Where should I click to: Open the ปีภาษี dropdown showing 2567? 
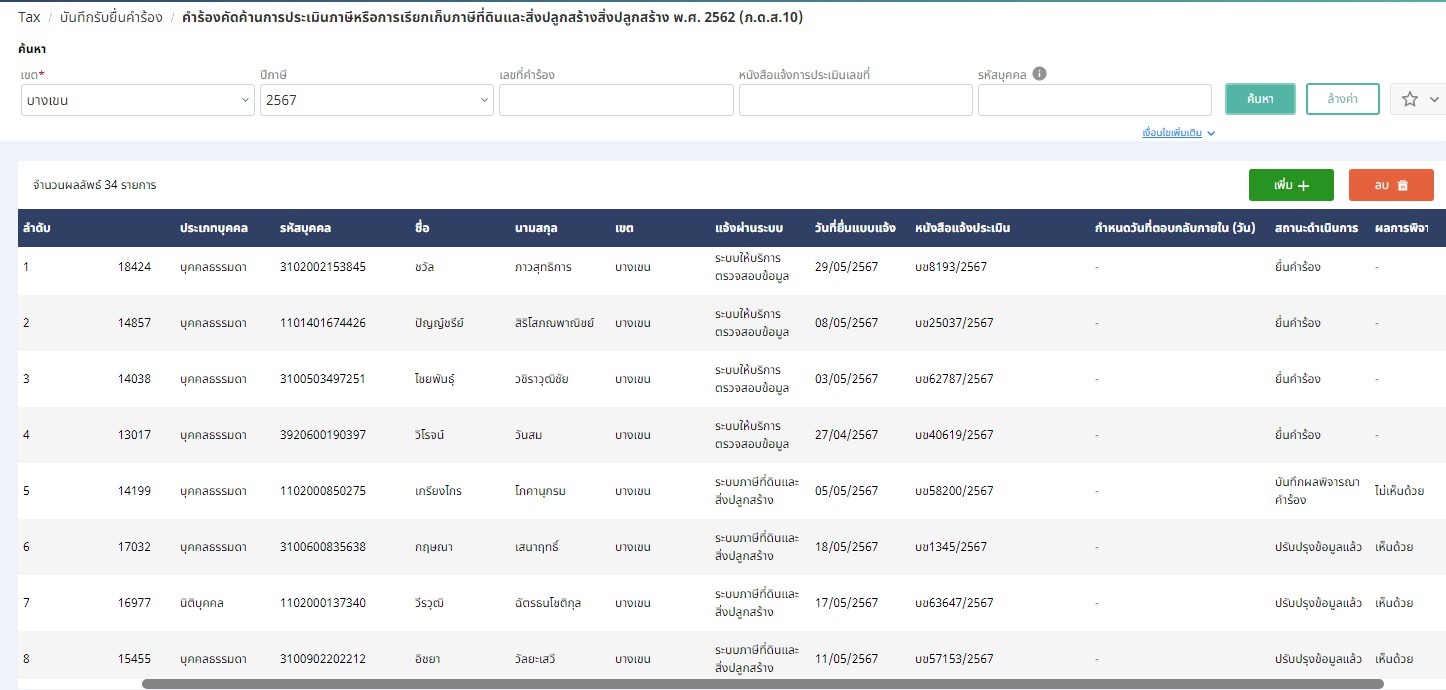point(376,100)
